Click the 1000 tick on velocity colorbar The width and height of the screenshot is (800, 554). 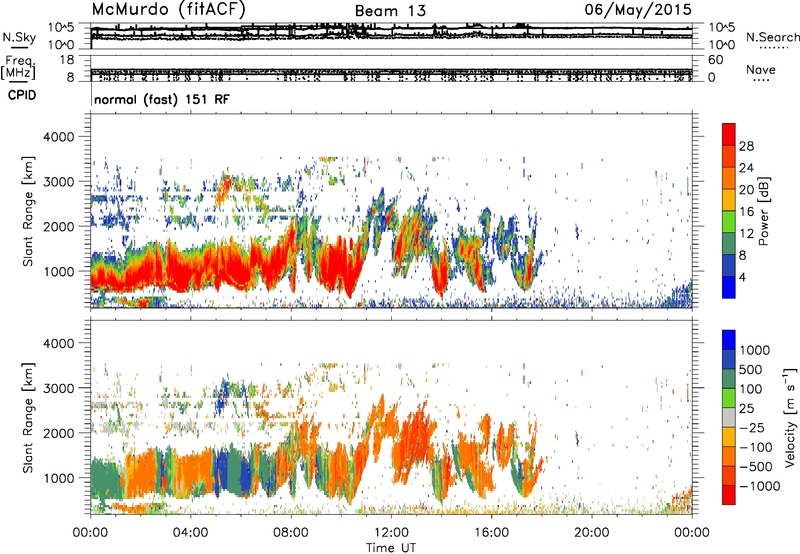coord(754,350)
